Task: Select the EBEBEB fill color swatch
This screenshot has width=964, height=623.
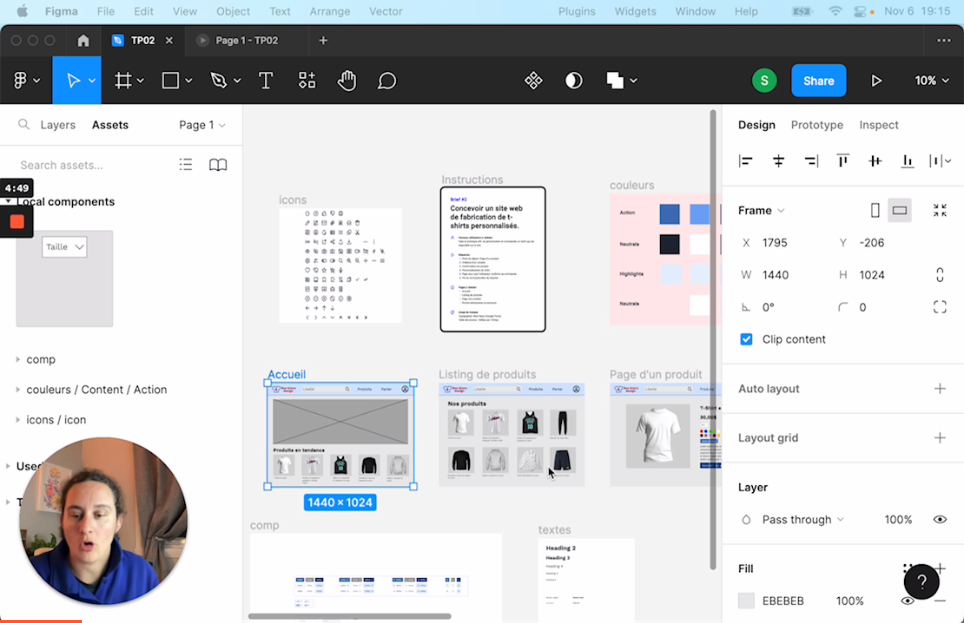Action: click(746, 601)
